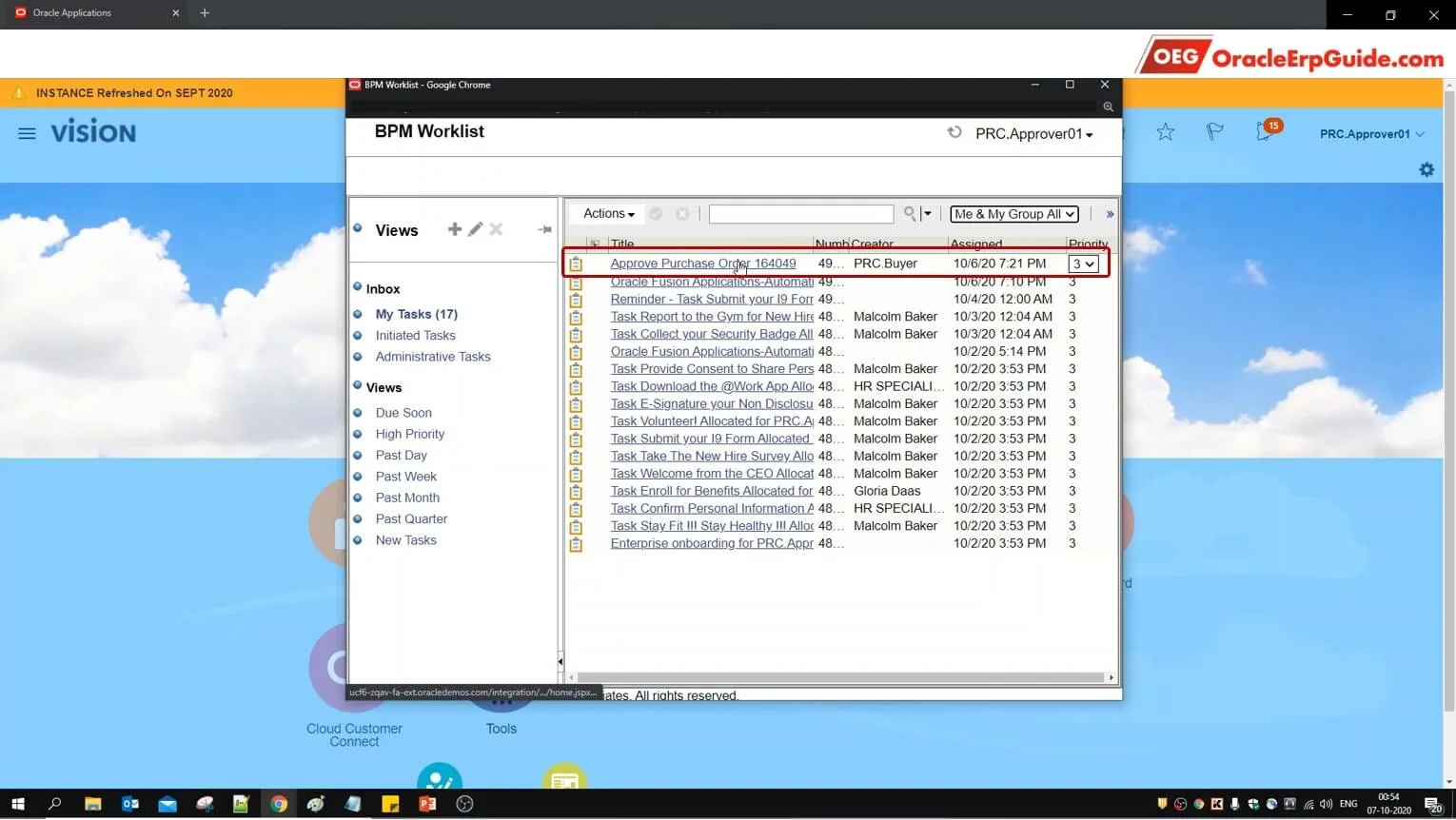Refresh the BPM Worklist
Screen dimensions: 1456x820
click(954, 133)
